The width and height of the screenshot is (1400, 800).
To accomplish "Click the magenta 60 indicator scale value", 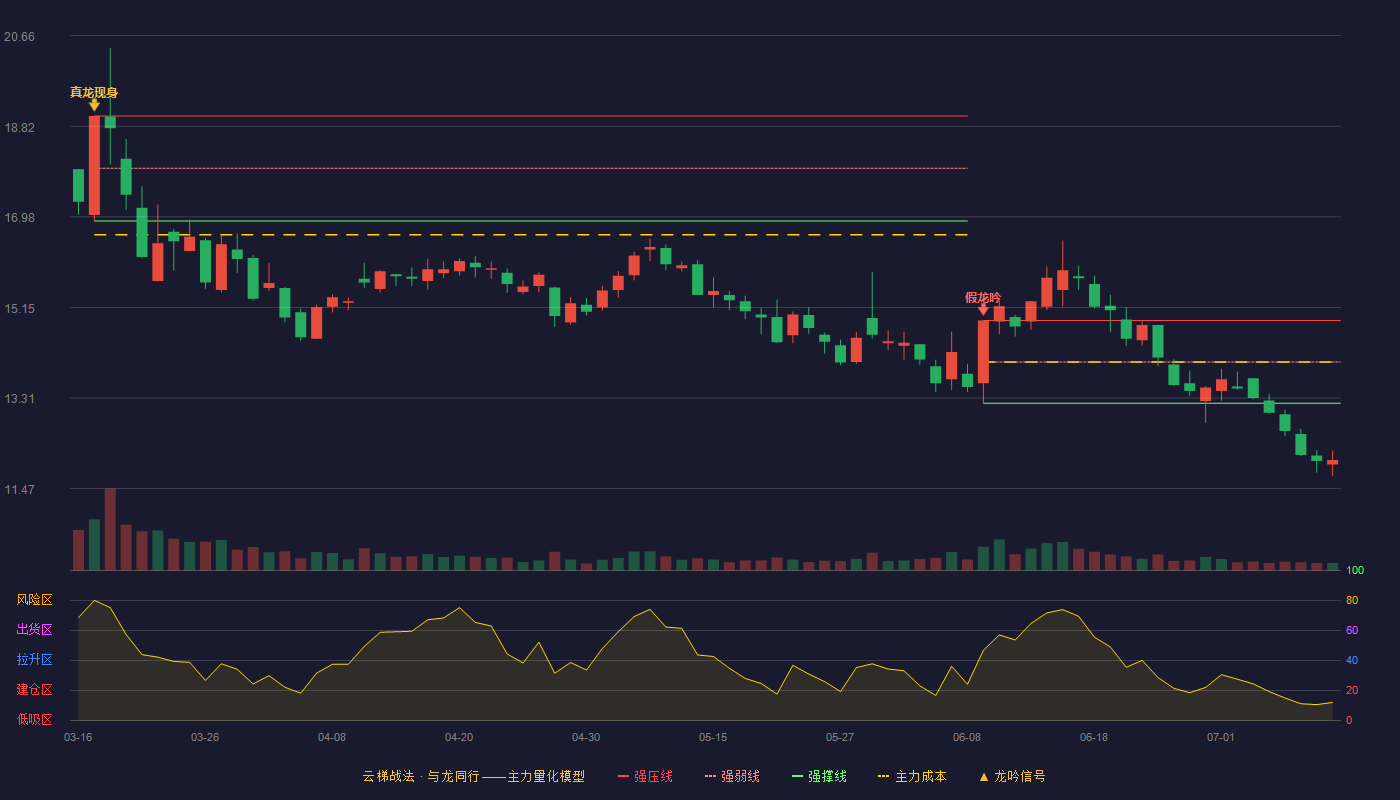I will click(1352, 631).
